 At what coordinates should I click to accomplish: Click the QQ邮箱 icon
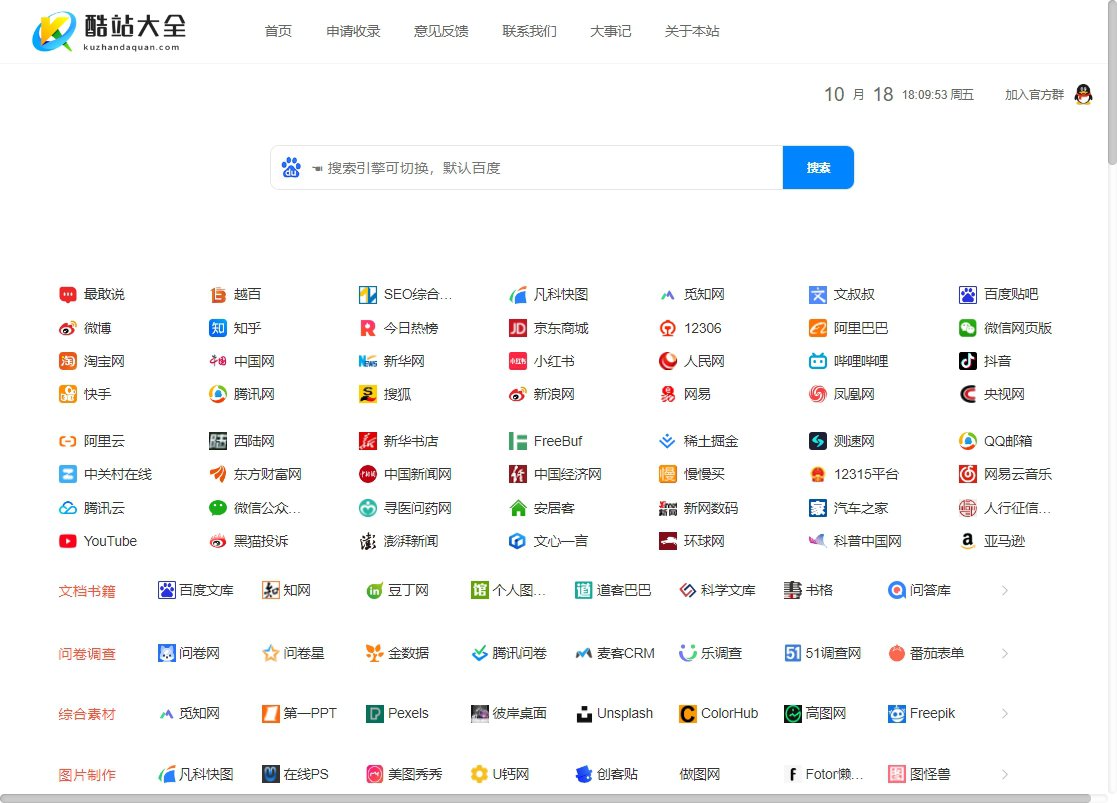click(x=967, y=442)
